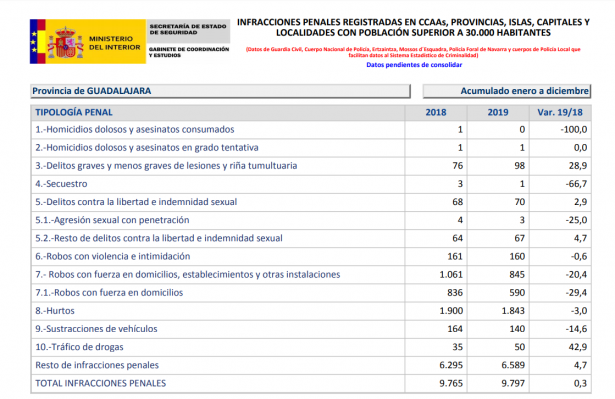
Task: Select the 9.797 total value for 2019
Action: [x=513, y=383]
